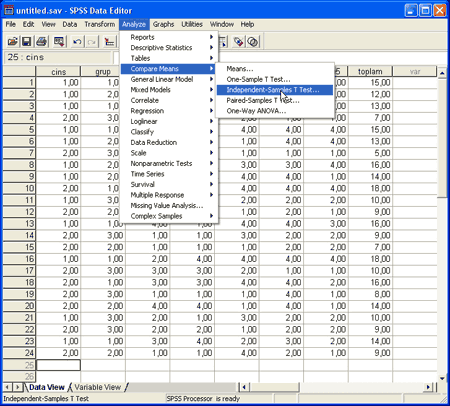Click the Print toolbar icon
450x406 pixels.
(41, 42)
